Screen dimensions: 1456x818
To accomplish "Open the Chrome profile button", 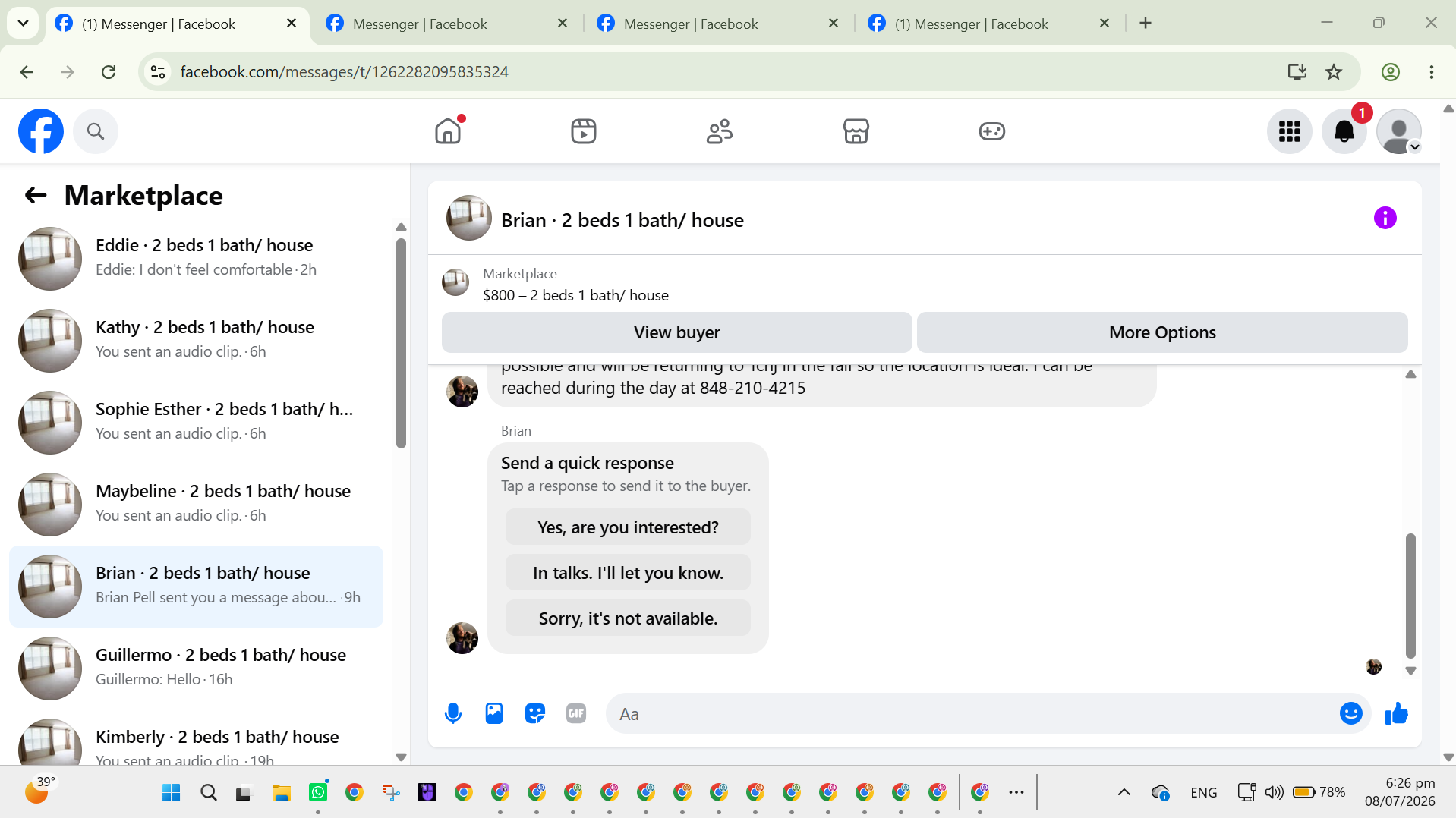I will pyautogui.click(x=1391, y=72).
